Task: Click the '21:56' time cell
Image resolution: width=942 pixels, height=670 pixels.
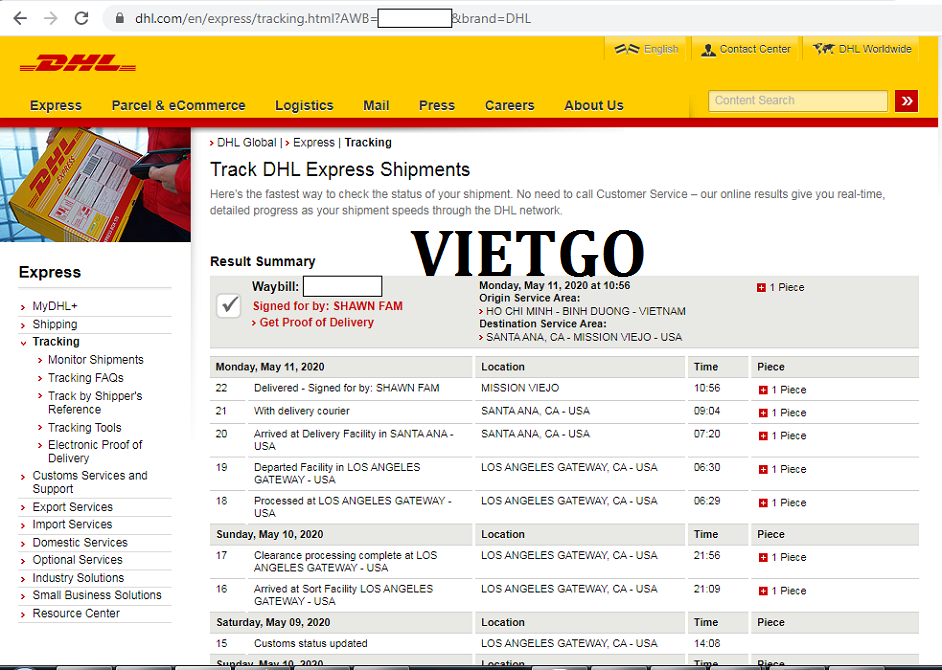Action: click(x=706, y=556)
